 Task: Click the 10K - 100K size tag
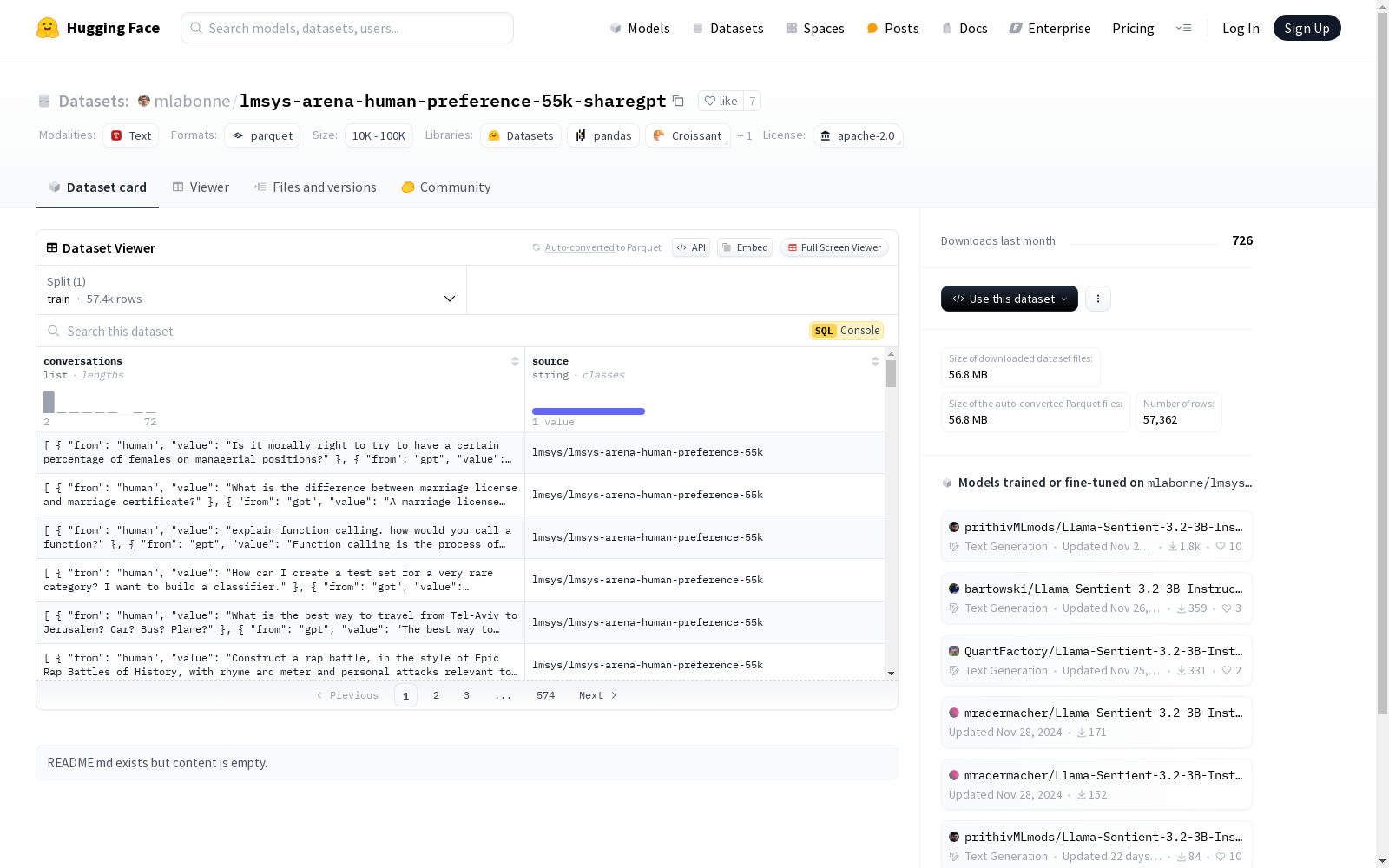point(379,135)
